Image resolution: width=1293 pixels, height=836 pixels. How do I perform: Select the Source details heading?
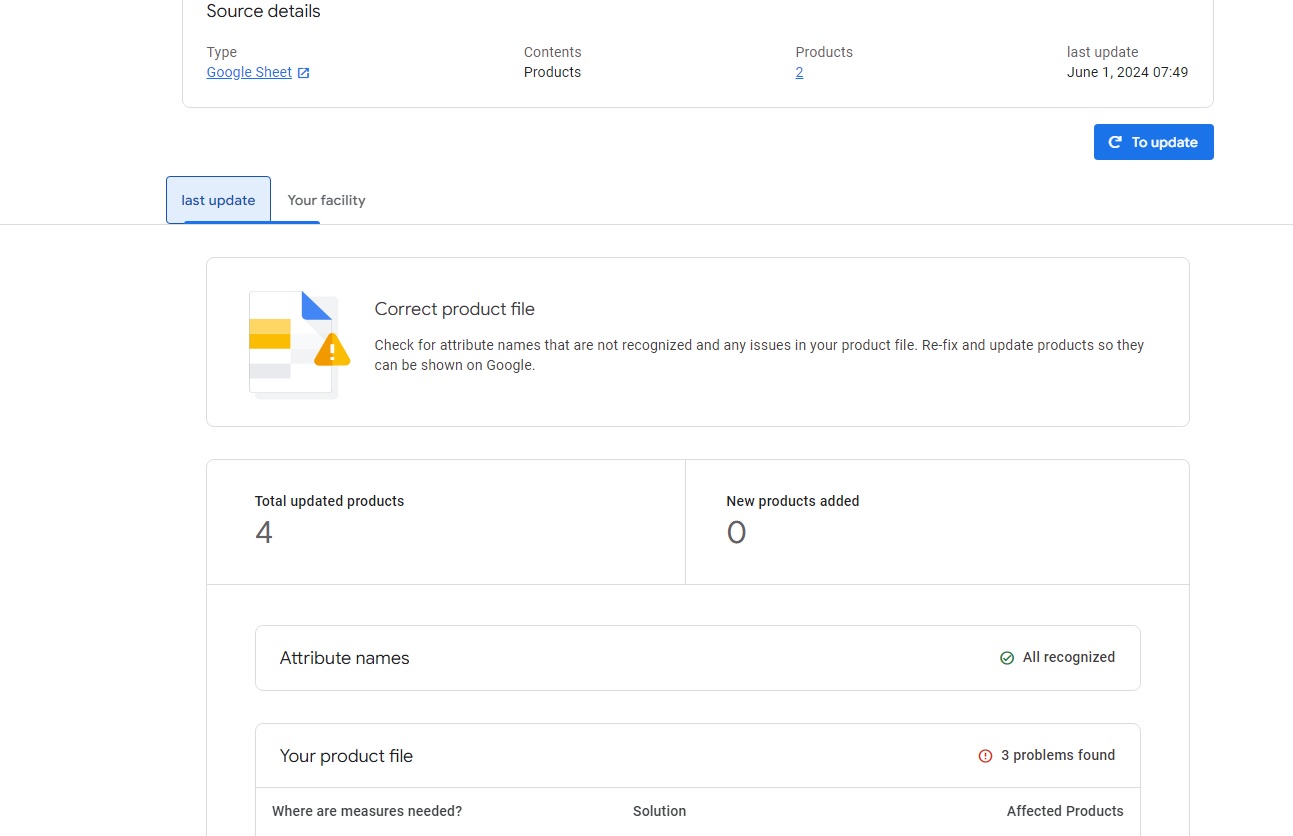click(263, 12)
